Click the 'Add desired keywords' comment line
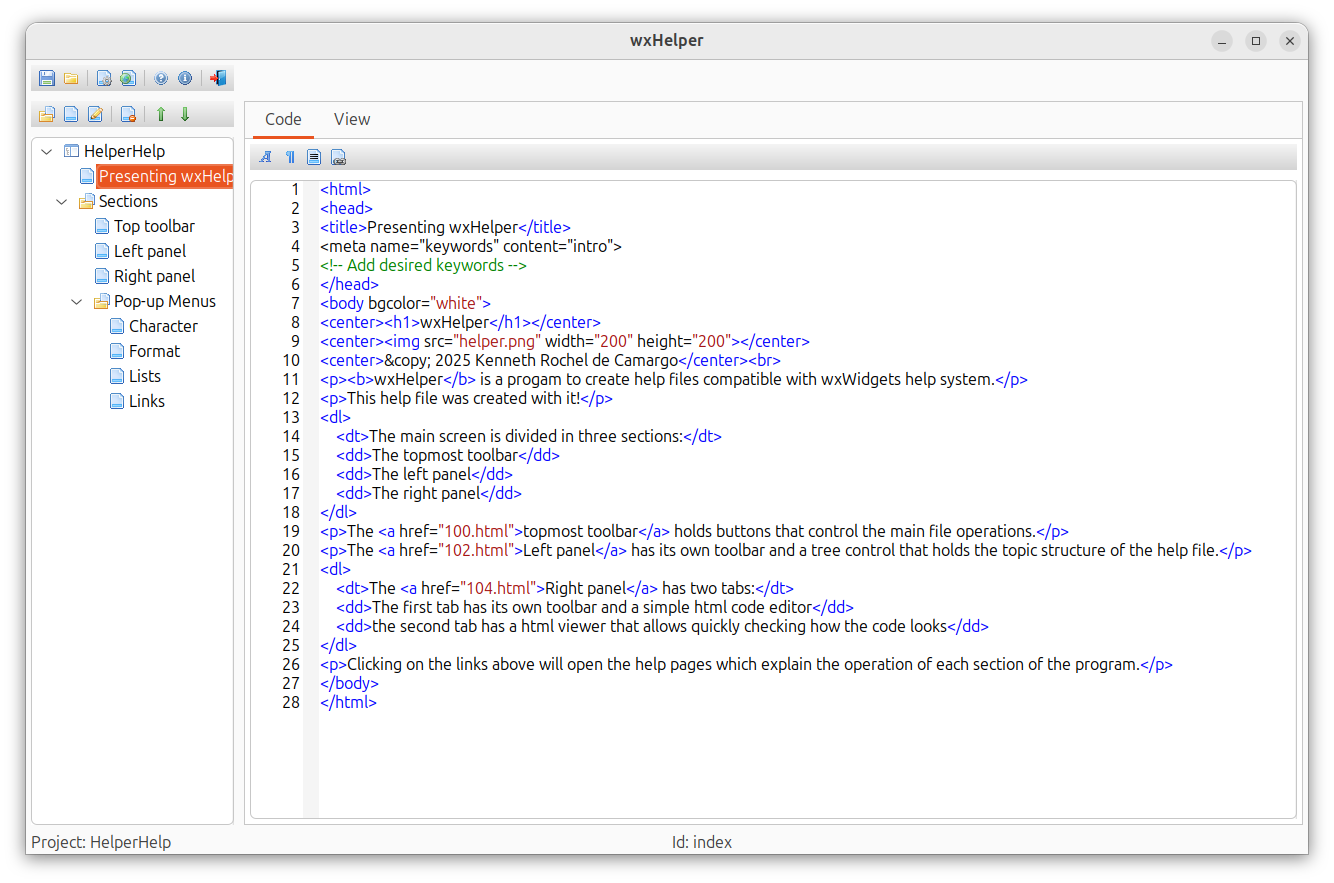Image resolution: width=1334 pixels, height=883 pixels. tap(424, 265)
